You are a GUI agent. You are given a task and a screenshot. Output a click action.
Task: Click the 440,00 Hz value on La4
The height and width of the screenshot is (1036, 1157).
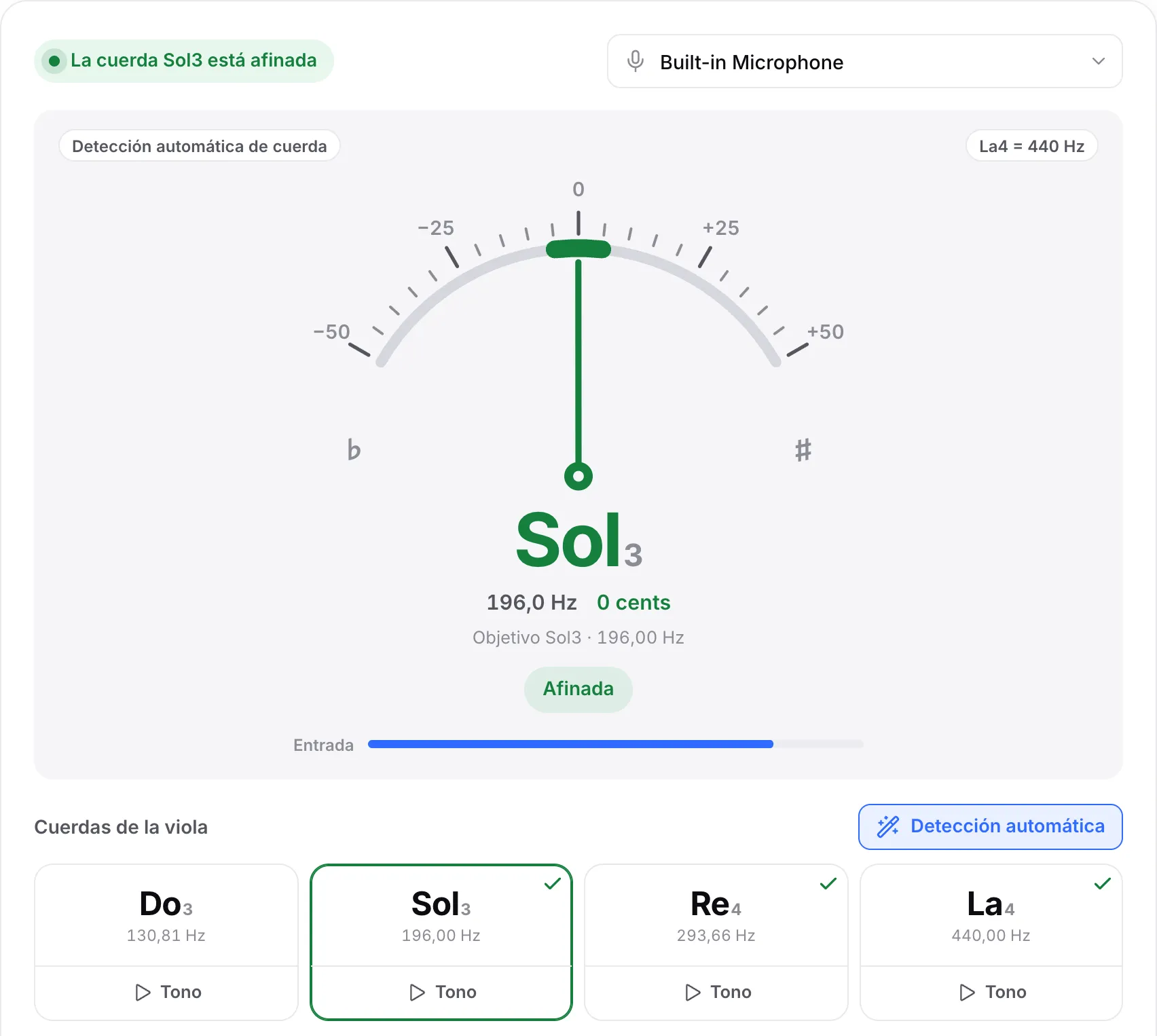click(x=991, y=936)
